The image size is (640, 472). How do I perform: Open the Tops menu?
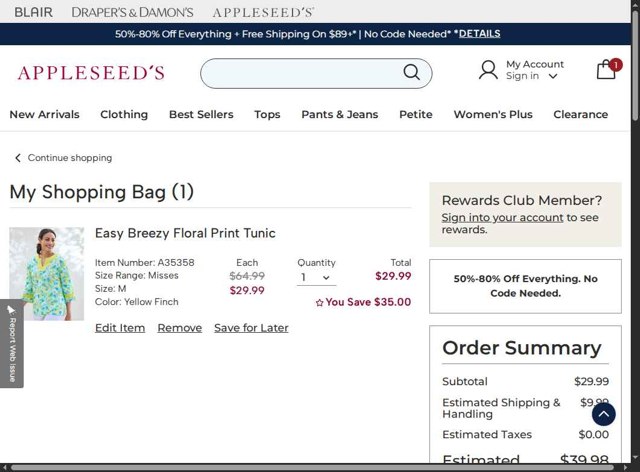(267, 114)
